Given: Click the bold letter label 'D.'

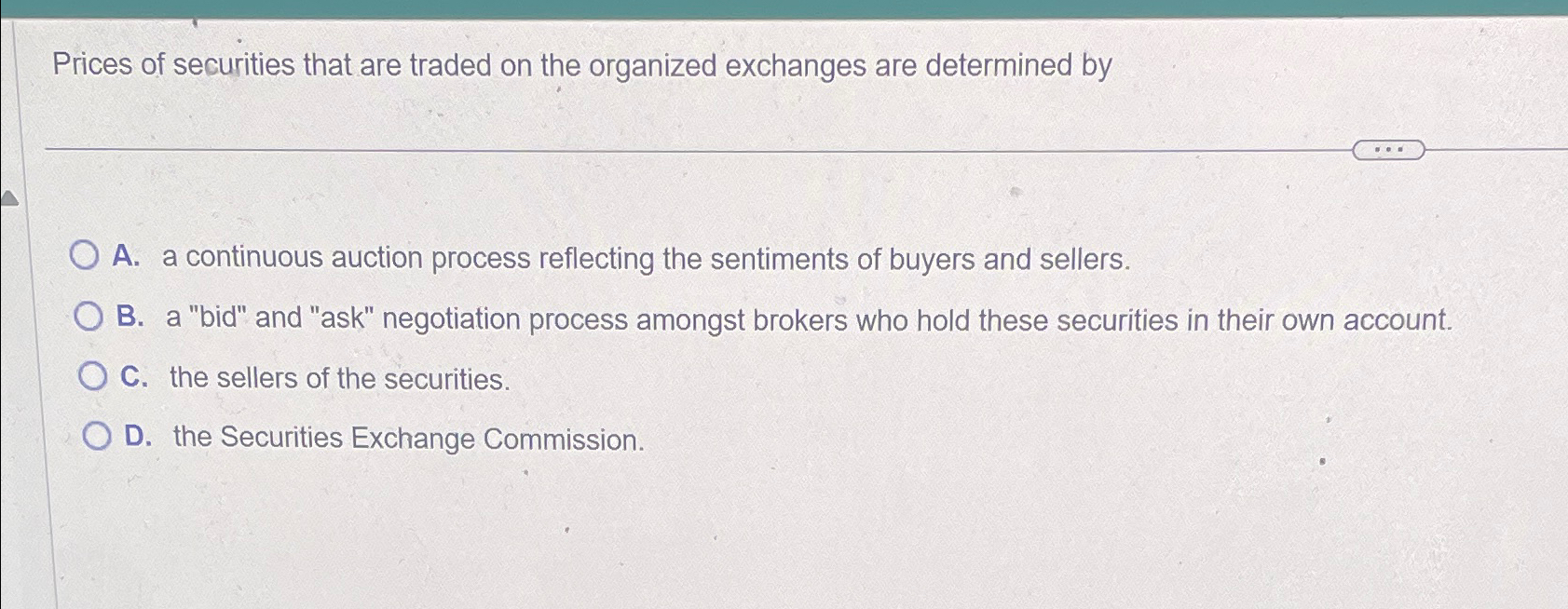Looking at the screenshot, I should 139,437.
